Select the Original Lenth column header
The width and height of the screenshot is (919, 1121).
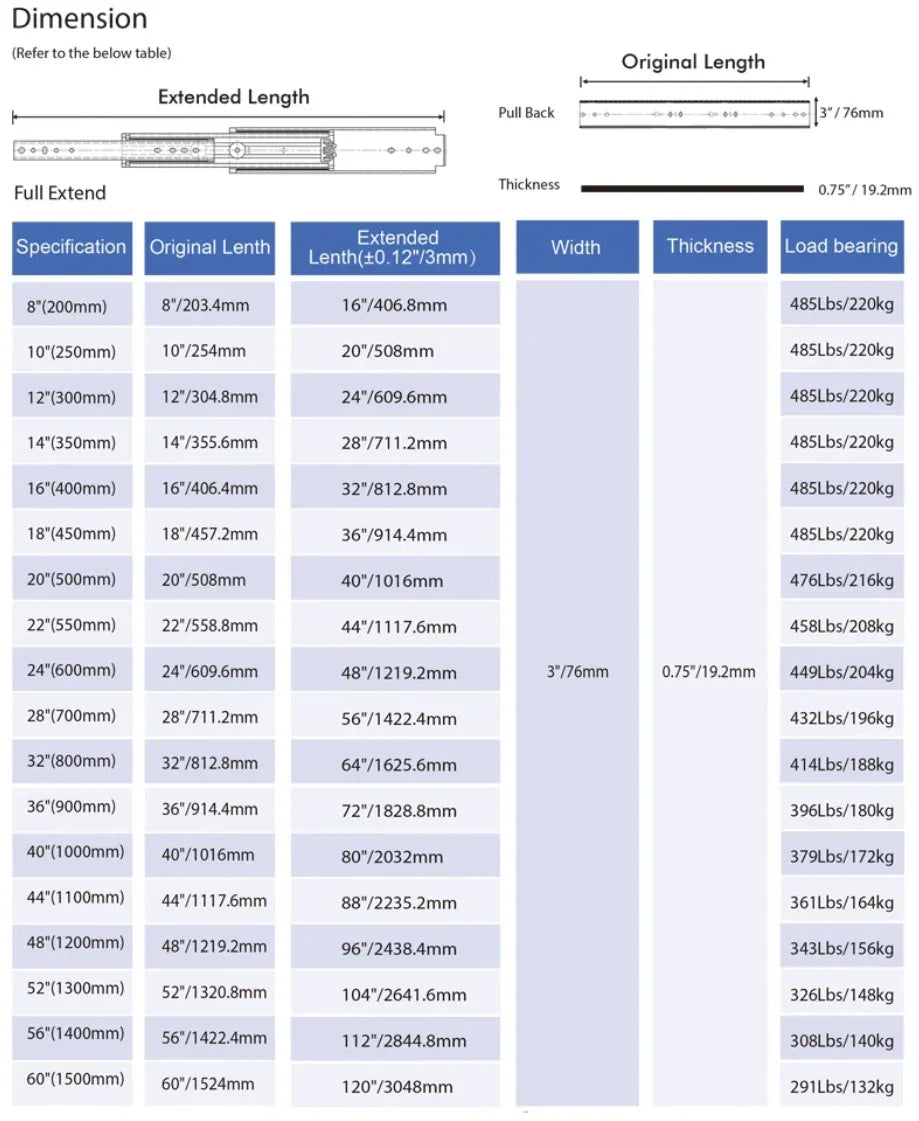click(210, 248)
